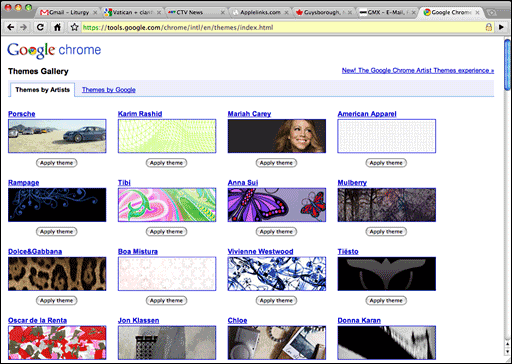
Task: Open the Oscar de la Renta theme link
Action: pyautogui.click(x=37, y=320)
